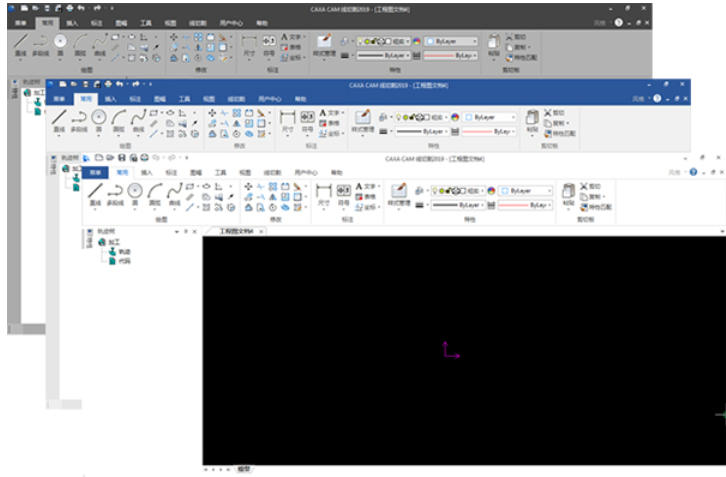Expand the 加工 tree node beside the canvas
Screen dimensions: 726x477
coord(102,241)
